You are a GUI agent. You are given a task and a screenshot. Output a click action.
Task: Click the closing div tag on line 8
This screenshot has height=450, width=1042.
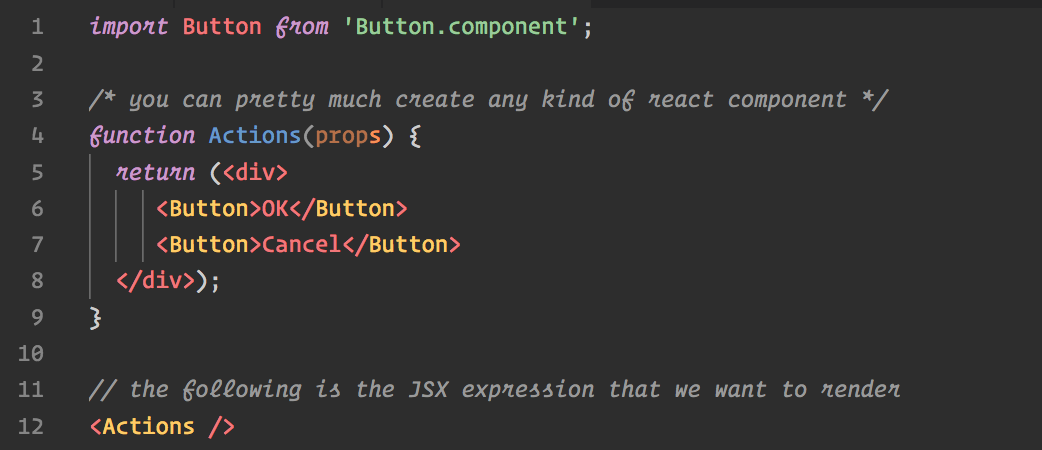click(156, 281)
